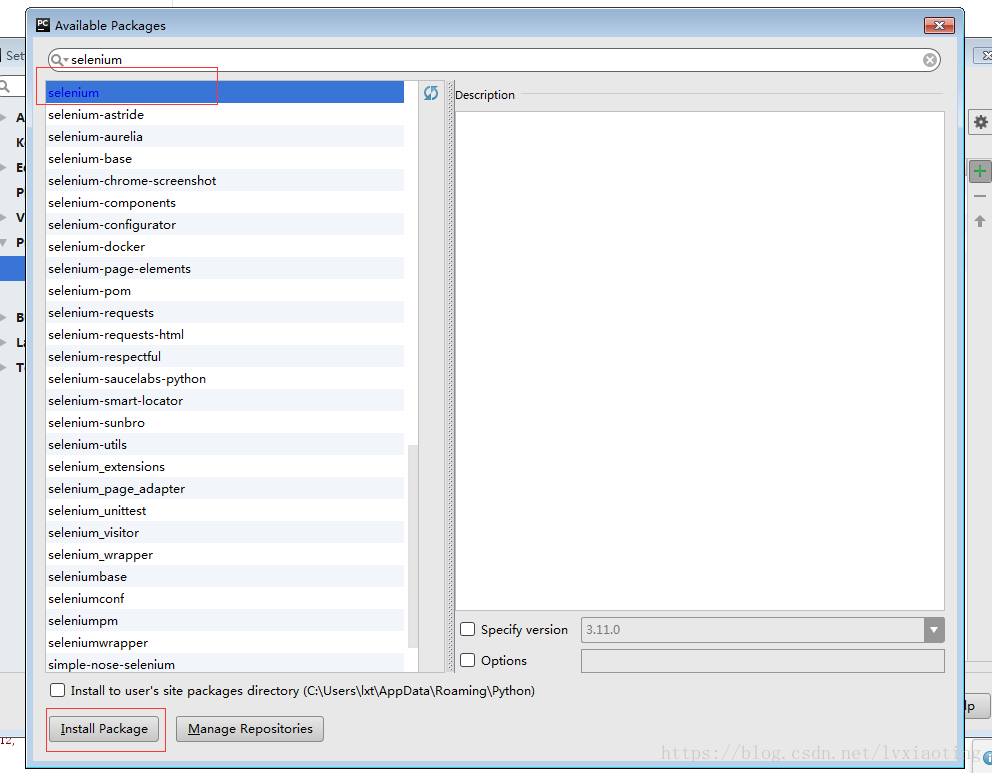992x773 pixels.
Task: Select selenium-pom package
Action: (225, 291)
